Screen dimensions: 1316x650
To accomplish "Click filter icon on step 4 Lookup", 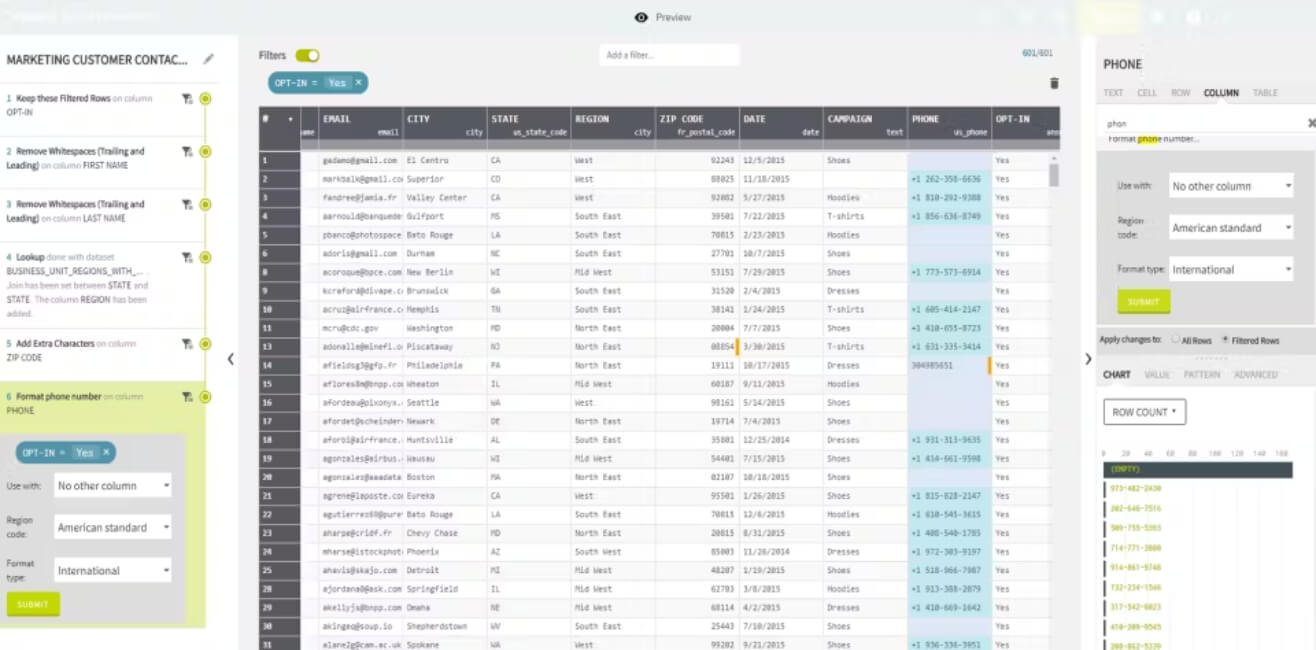I will [187, 257].
